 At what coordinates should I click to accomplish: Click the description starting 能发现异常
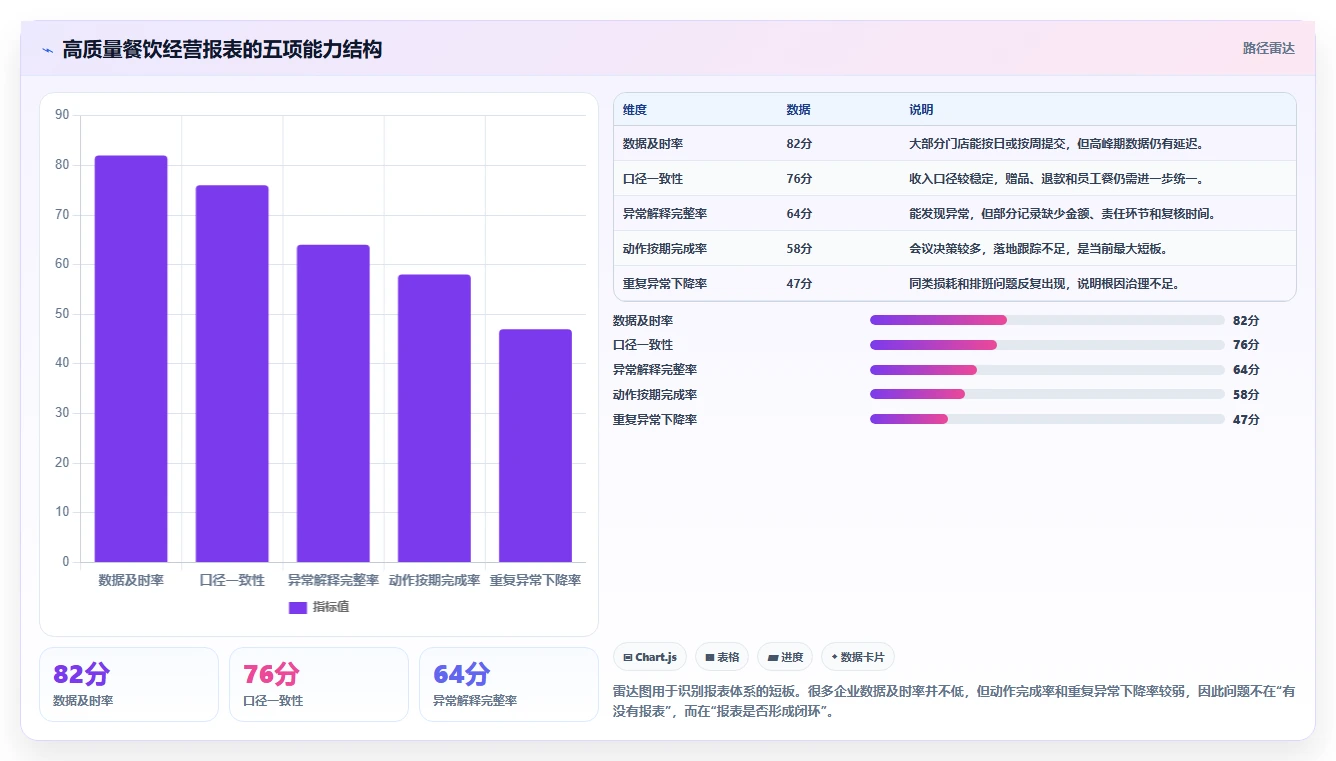[1062, 214]
